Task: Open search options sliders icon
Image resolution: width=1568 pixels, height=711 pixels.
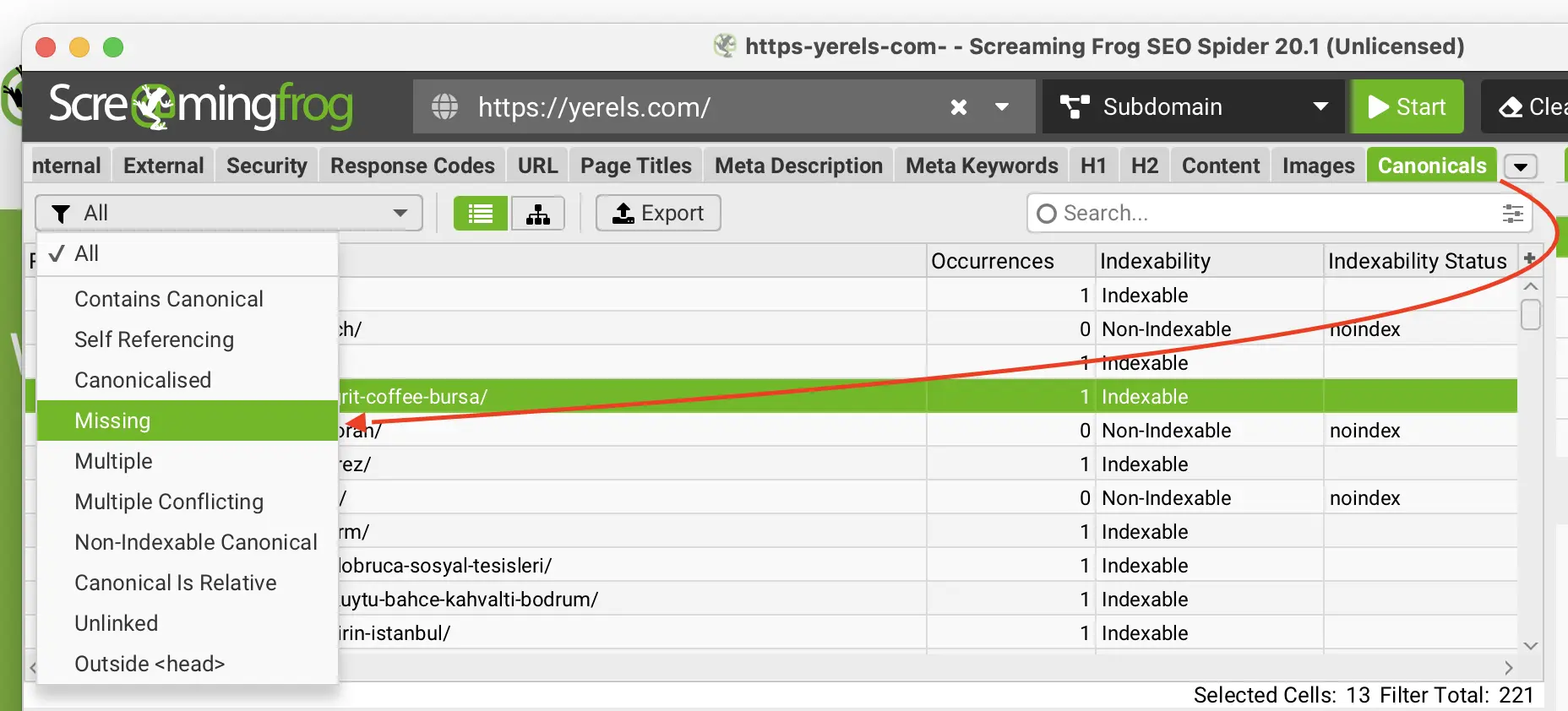Action: tap(1512, 214)
